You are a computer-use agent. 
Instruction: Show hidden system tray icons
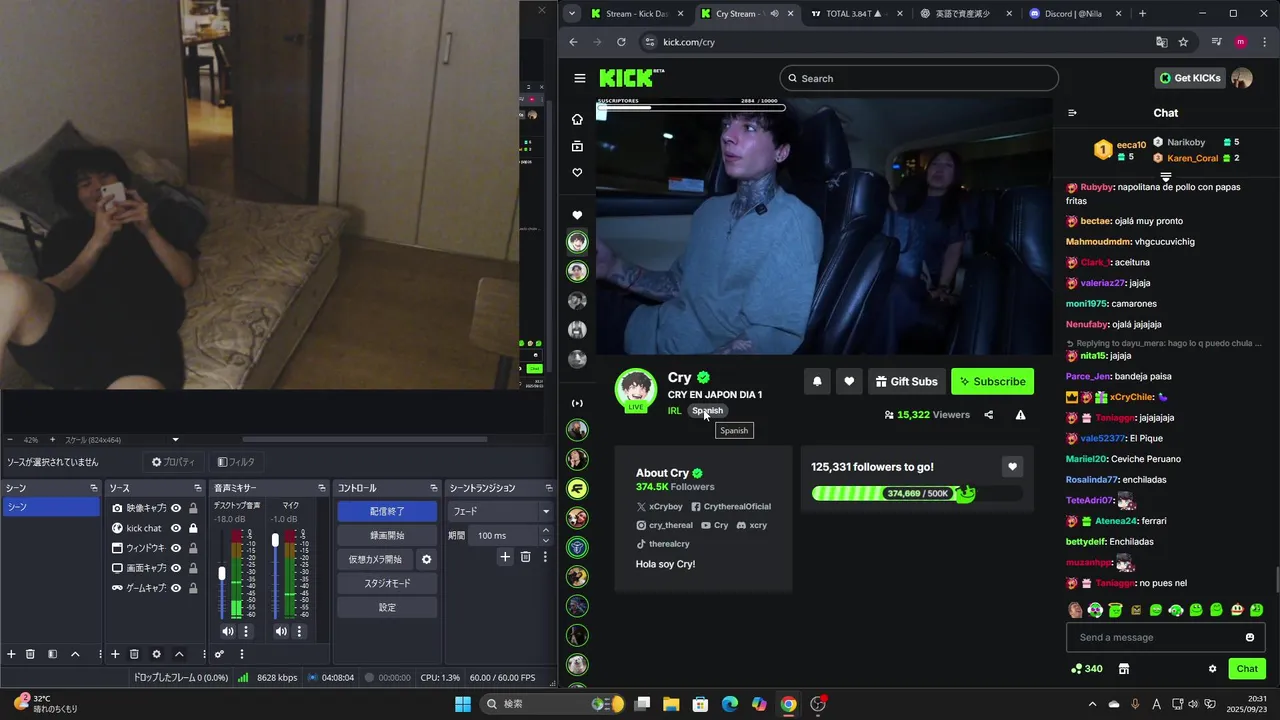(1092, 704)
